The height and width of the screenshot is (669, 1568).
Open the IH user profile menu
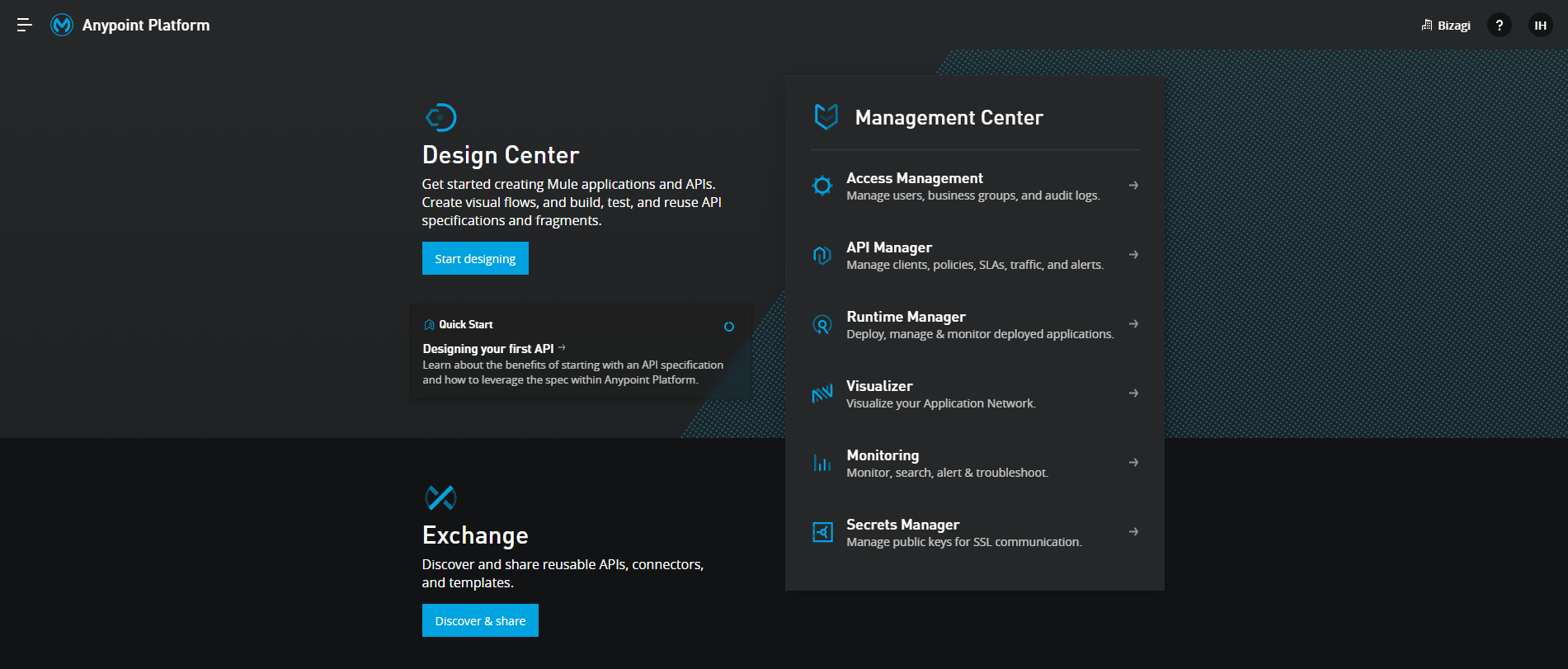(1541, 26)
